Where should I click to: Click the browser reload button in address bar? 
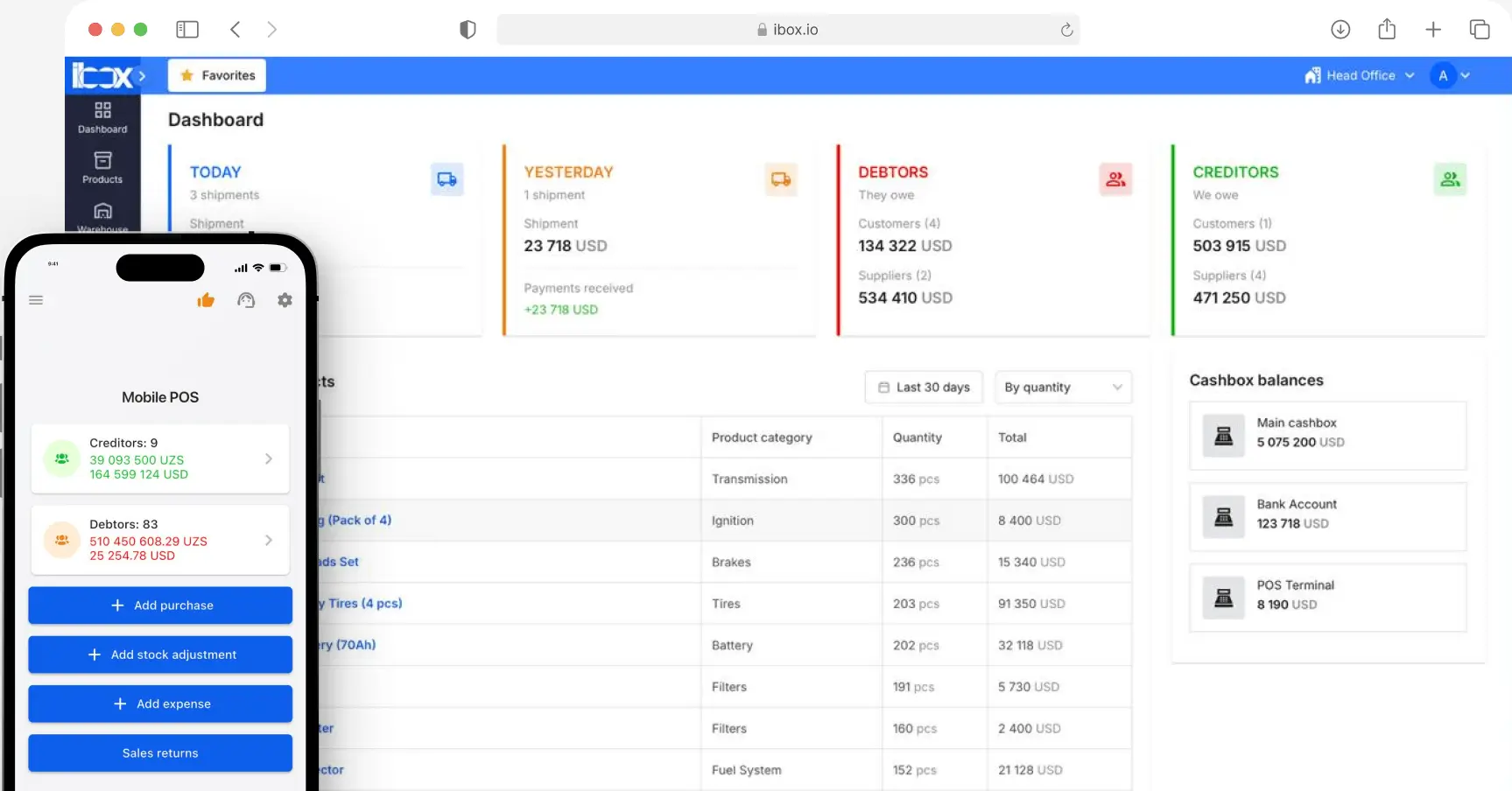tap(1066, 29)
